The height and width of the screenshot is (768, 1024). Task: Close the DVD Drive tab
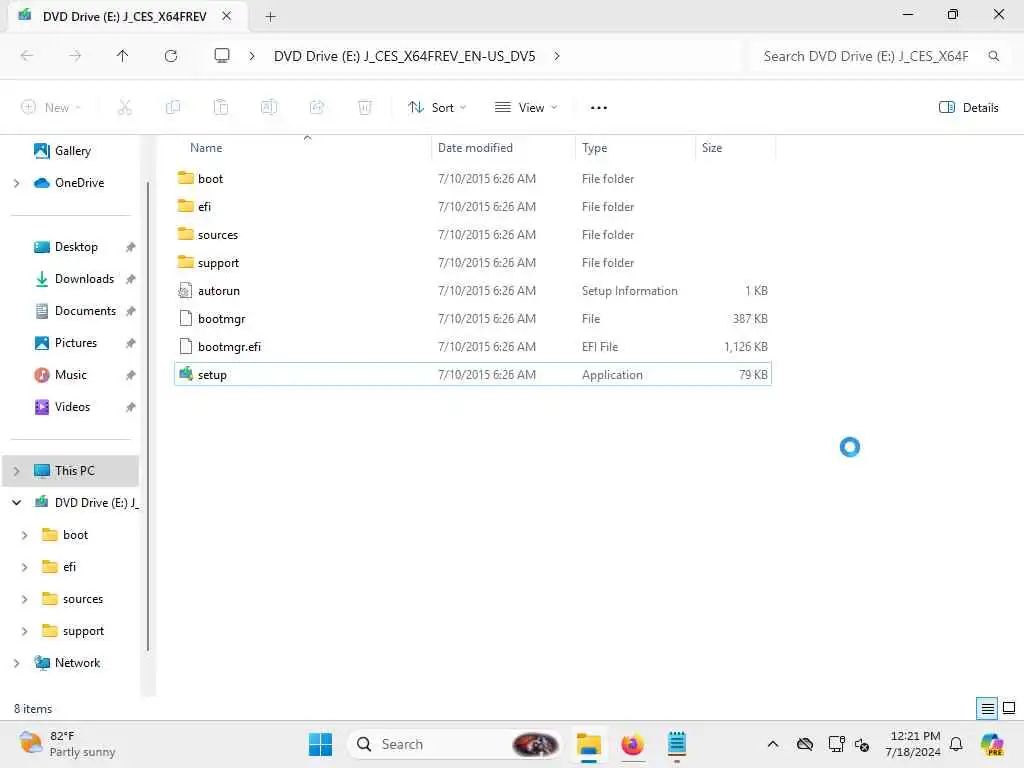pyautogui.click(x=227, y=16)
